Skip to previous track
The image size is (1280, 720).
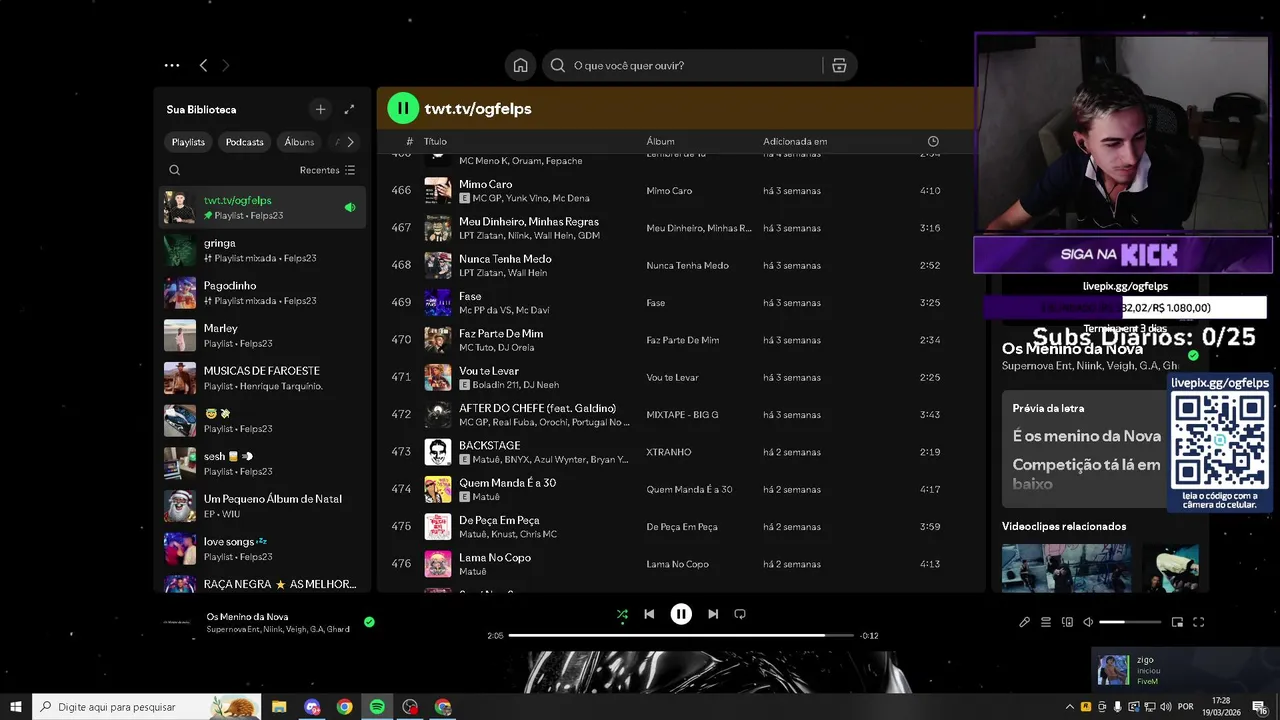tap(649, 614)
